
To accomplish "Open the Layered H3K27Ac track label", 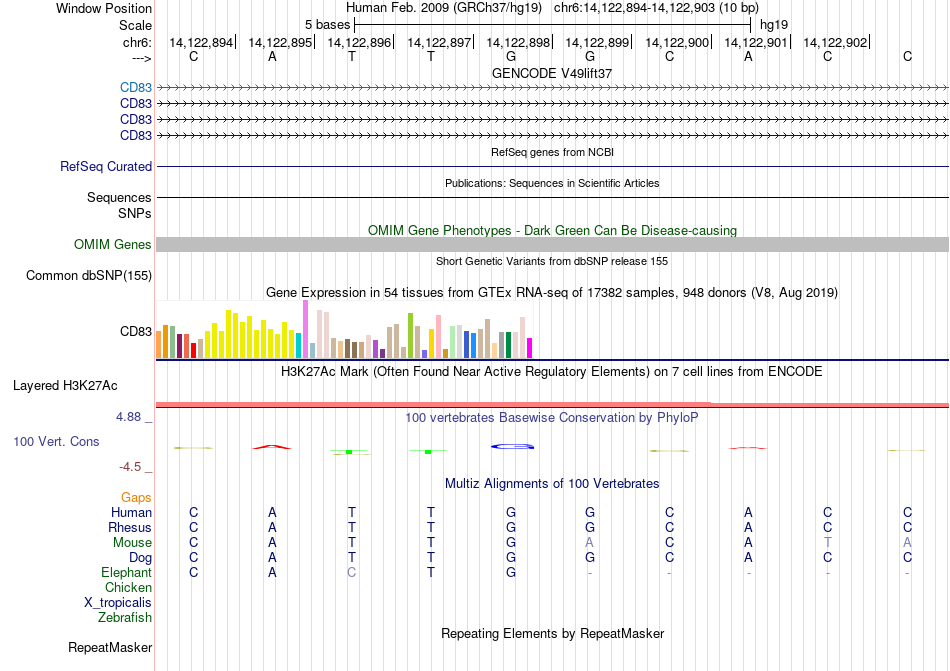I will pos(65,386).
